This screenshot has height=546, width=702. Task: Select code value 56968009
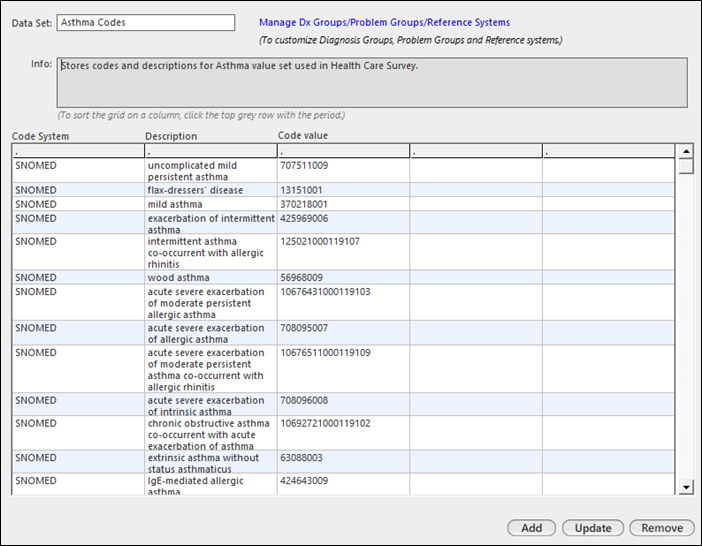pos(343,277)
